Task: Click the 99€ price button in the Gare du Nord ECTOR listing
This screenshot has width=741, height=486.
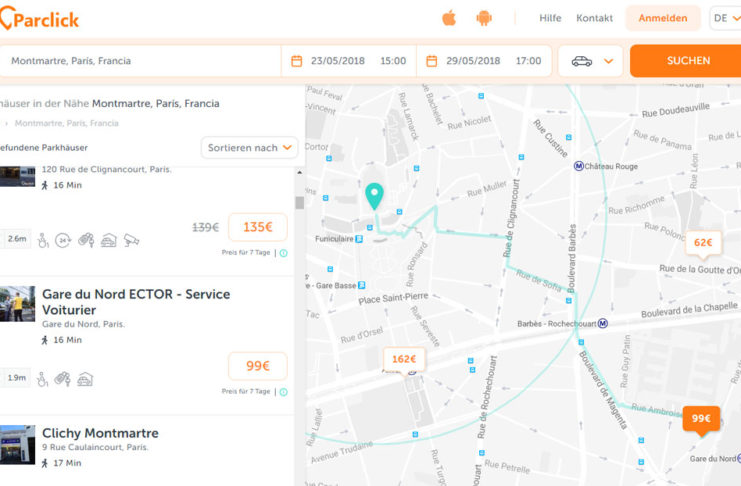Action: (258, 366)
